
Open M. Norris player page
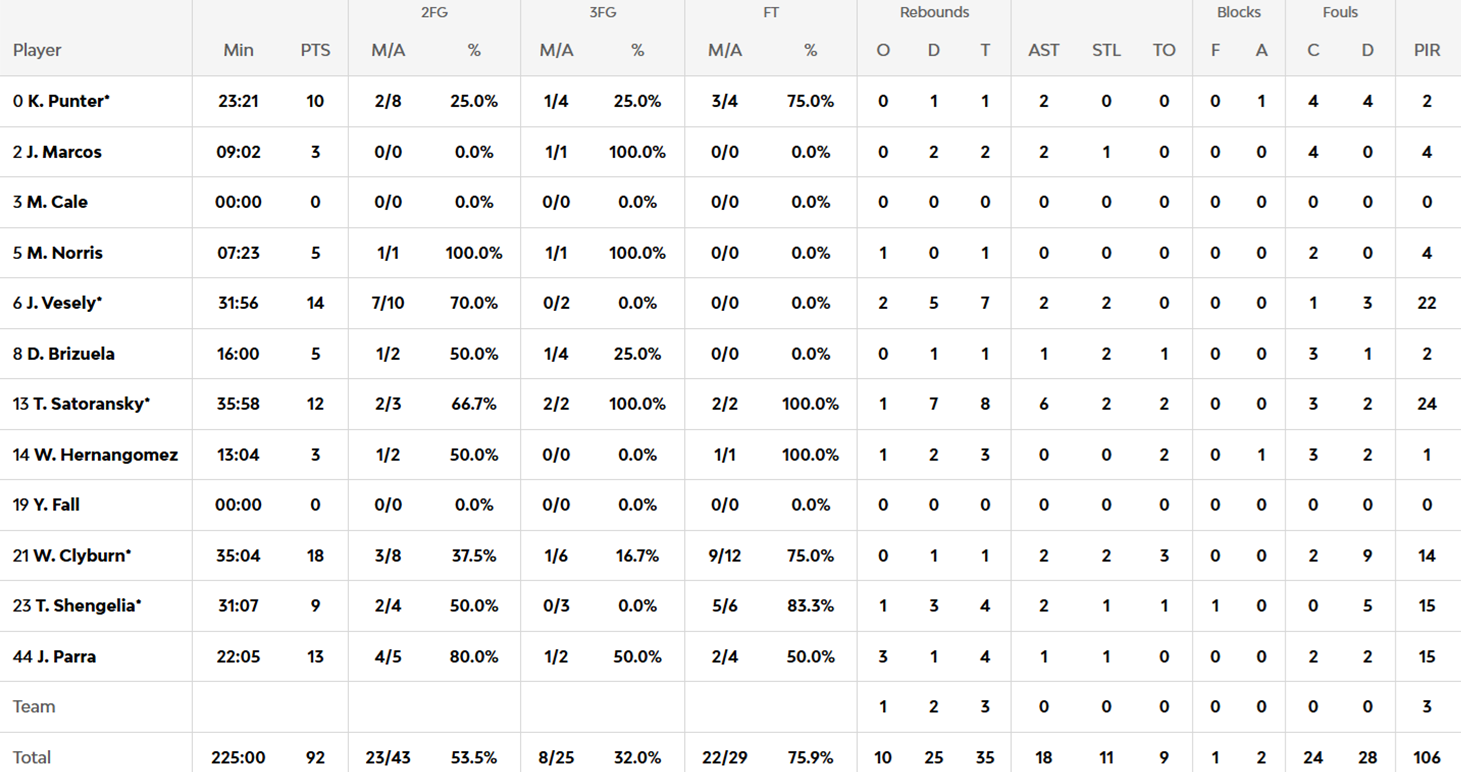click(x=64, y=253)
